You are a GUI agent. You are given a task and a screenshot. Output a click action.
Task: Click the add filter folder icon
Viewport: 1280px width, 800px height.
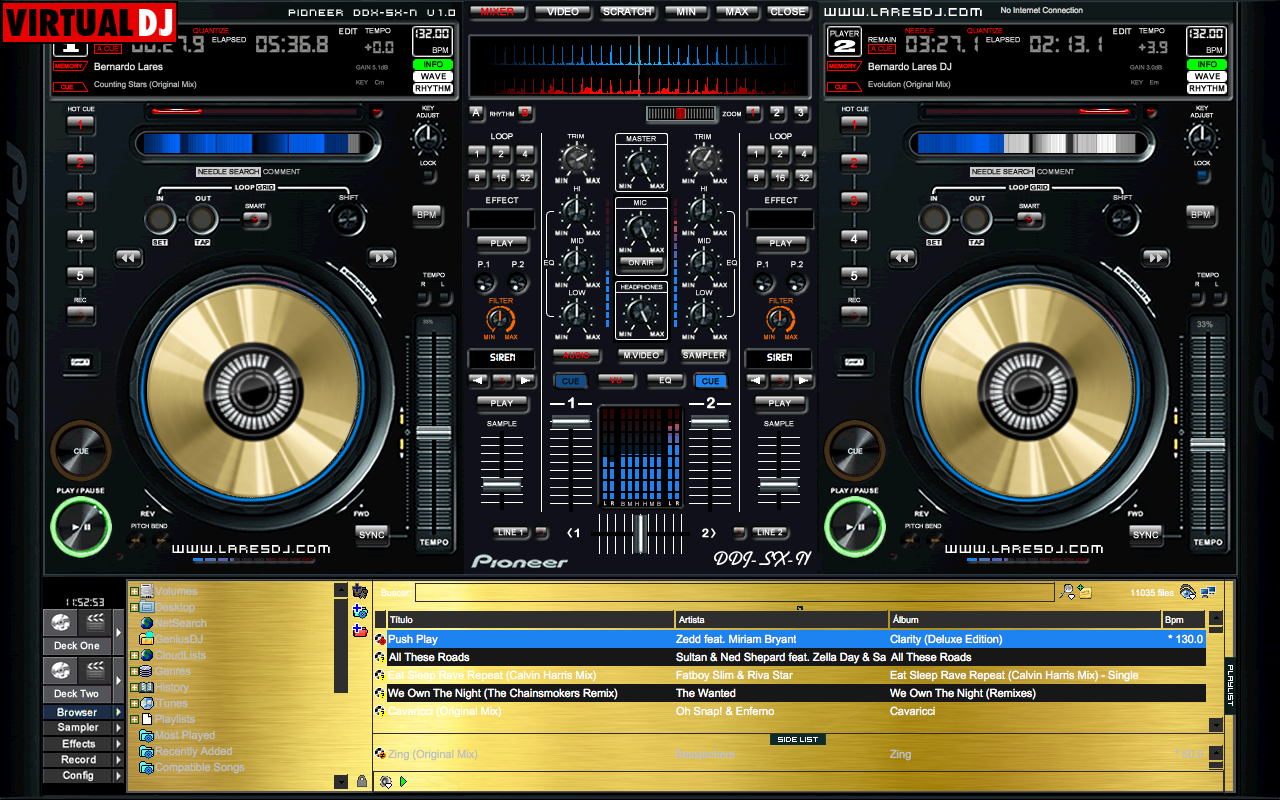360,611
